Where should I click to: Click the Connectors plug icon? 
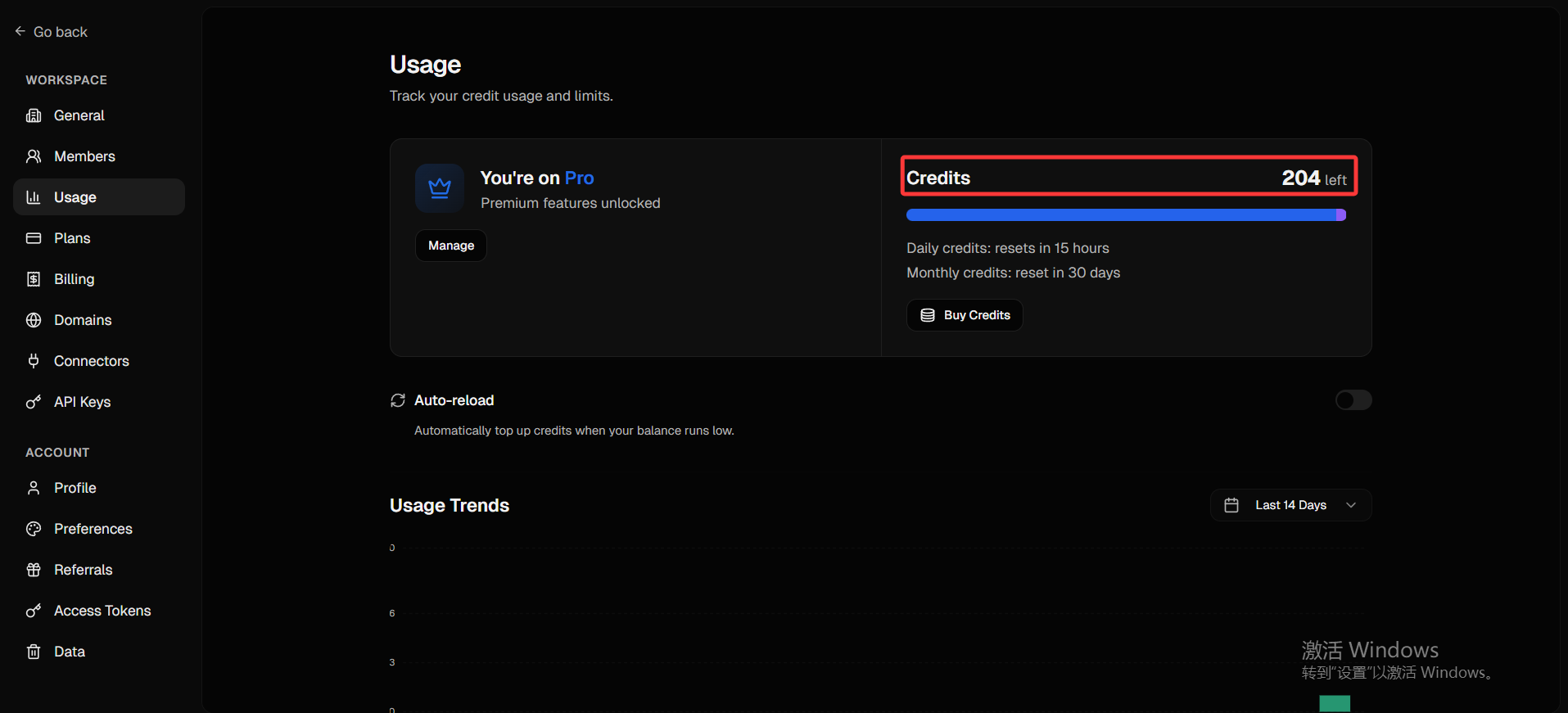(x=34, y=361)
